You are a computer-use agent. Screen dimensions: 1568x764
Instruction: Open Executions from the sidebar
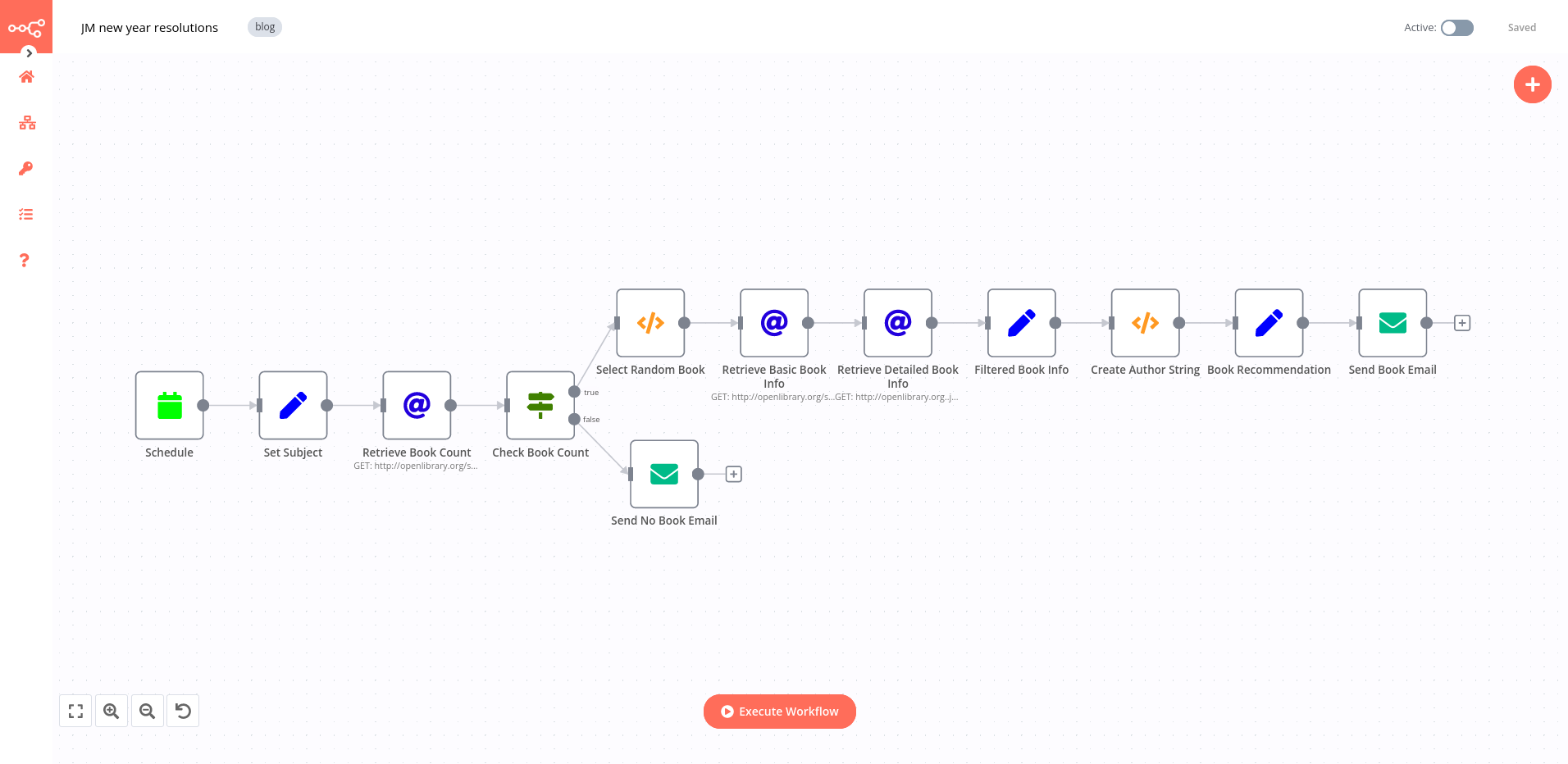click(x=25, y=214)
